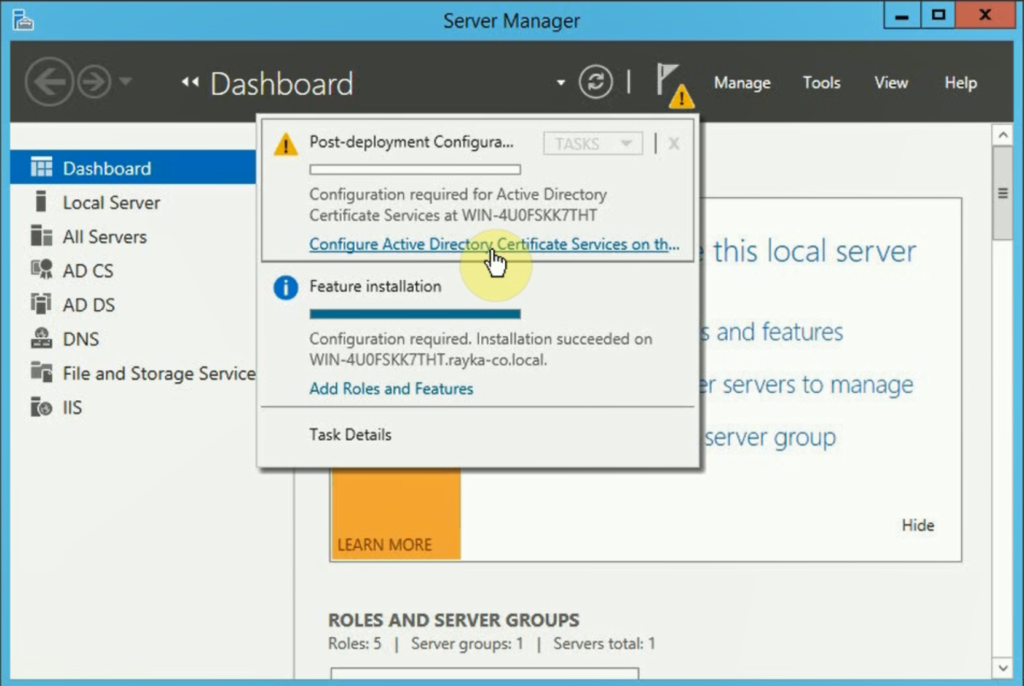Open the TASKS dropdown in notification
This screenshot has width=1024, height=686.
pos(592,143)
